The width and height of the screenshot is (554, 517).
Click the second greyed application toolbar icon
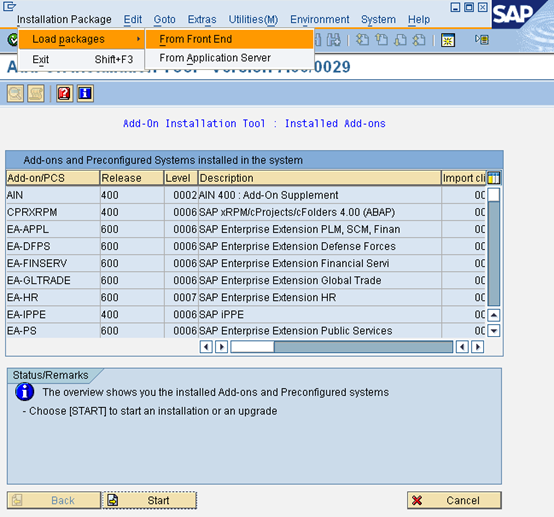point(36,94)
